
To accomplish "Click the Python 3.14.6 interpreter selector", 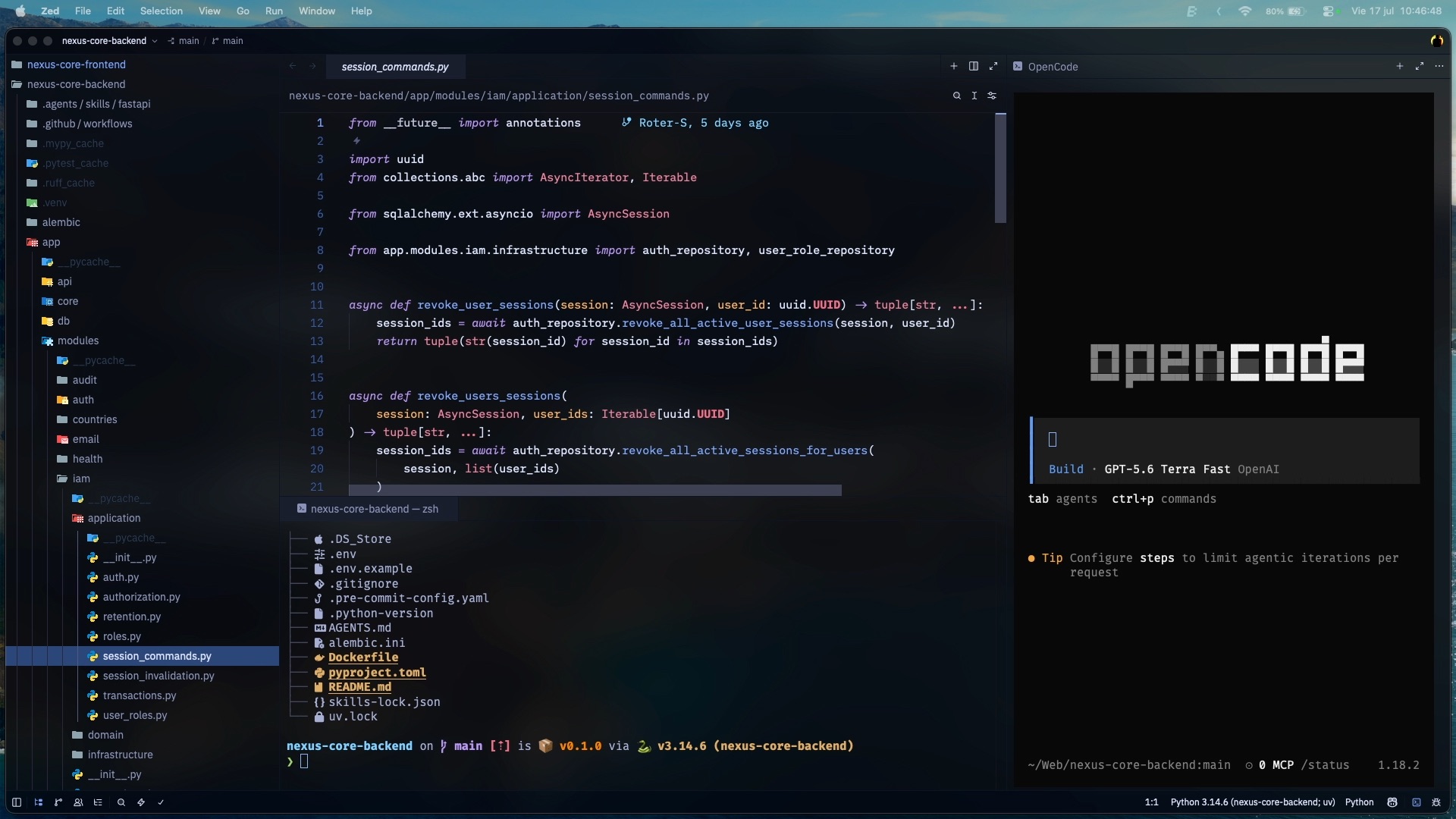I will (1253, 802).
